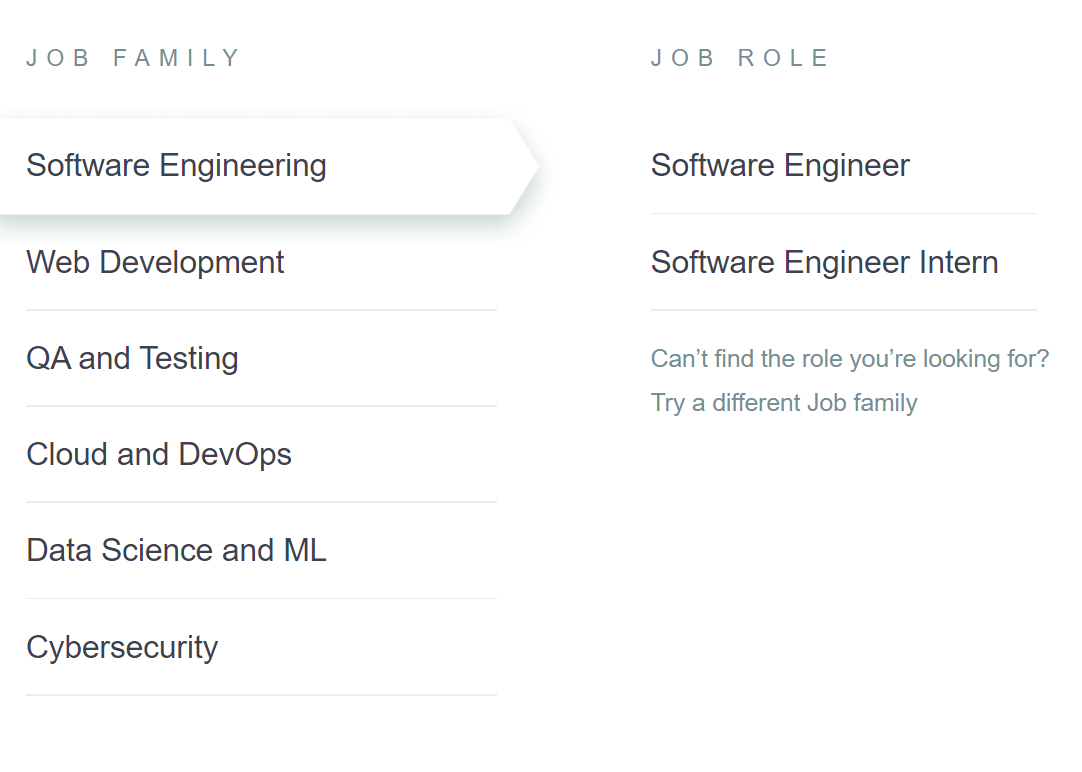This screenshot has width=1082, height=772.
Task: Pick Data Science and ML family
Action: 176,551
